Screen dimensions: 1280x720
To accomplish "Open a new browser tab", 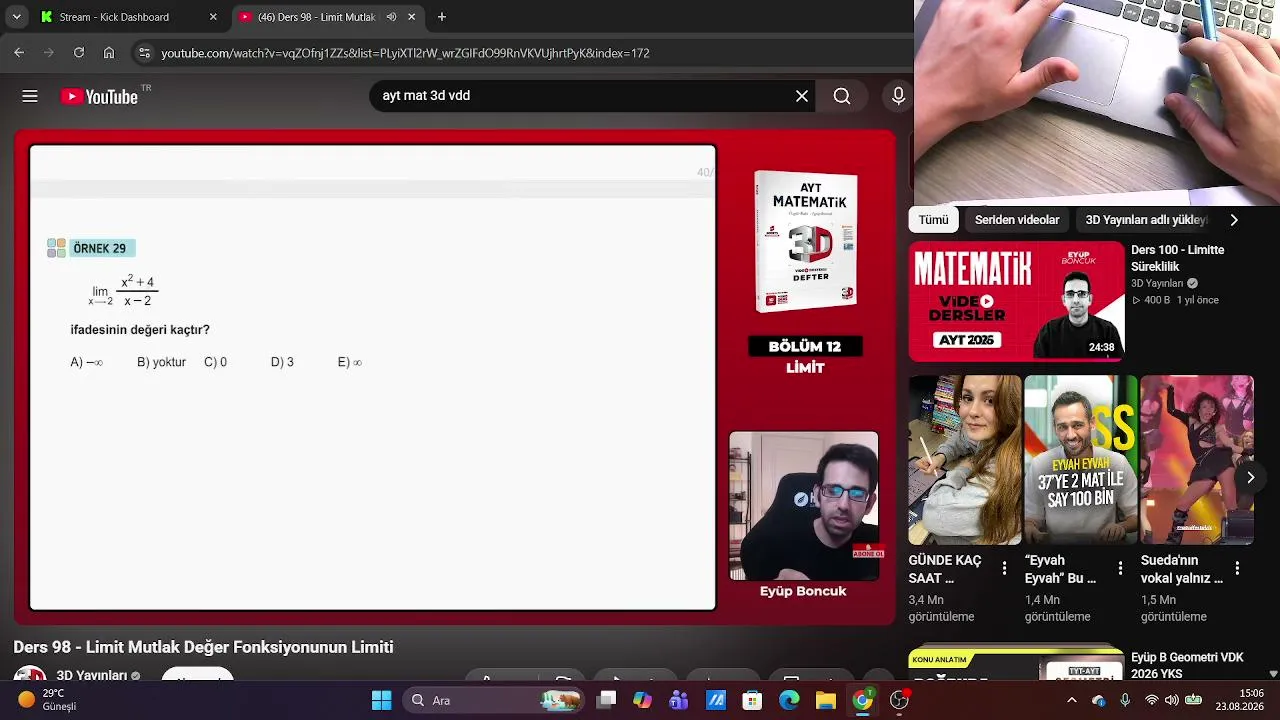I will 442,17.
